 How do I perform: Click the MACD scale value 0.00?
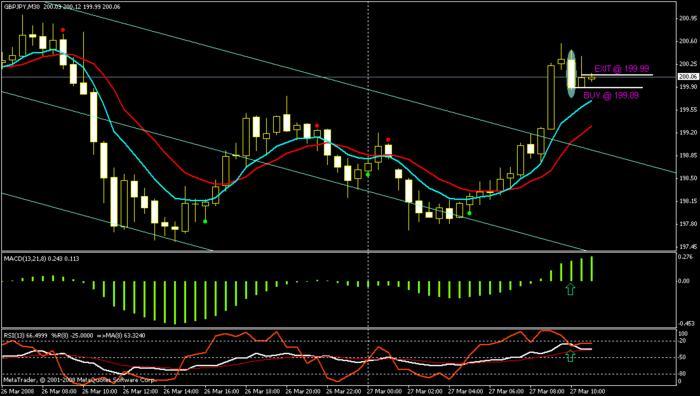(x=684, y=281)
